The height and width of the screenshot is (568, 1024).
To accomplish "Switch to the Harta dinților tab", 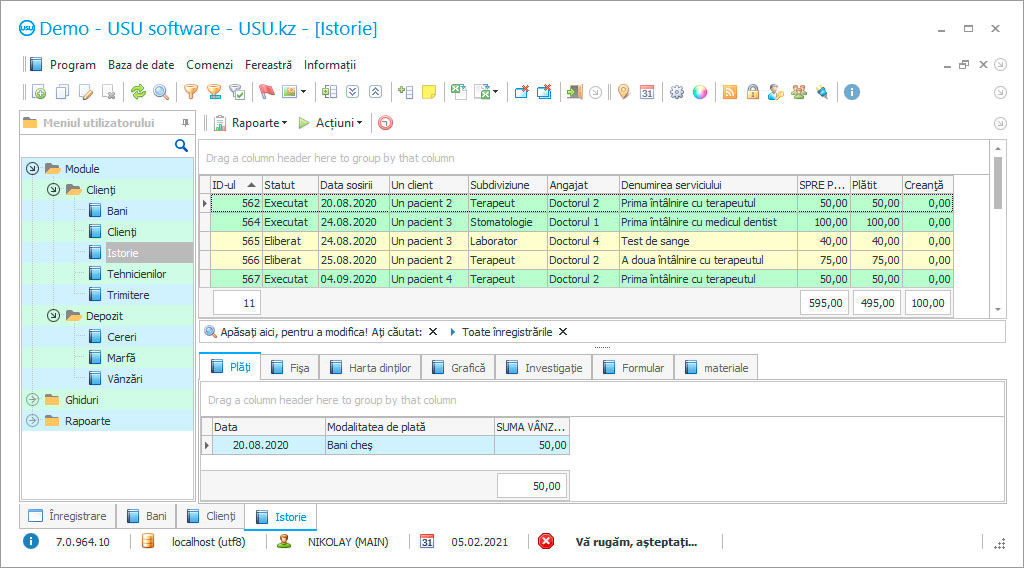I will pyautogui.click(x=369, y=368).
